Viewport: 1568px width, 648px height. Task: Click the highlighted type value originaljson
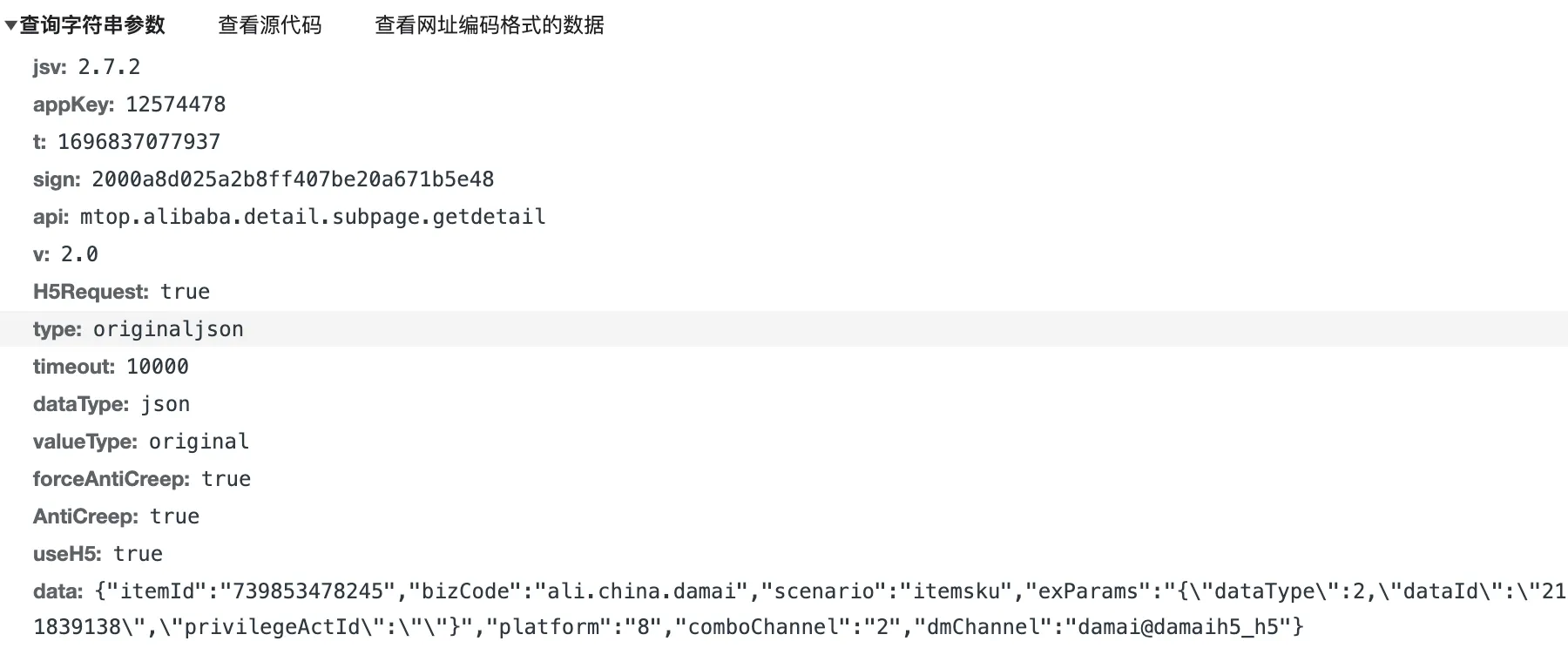(168, 329)
